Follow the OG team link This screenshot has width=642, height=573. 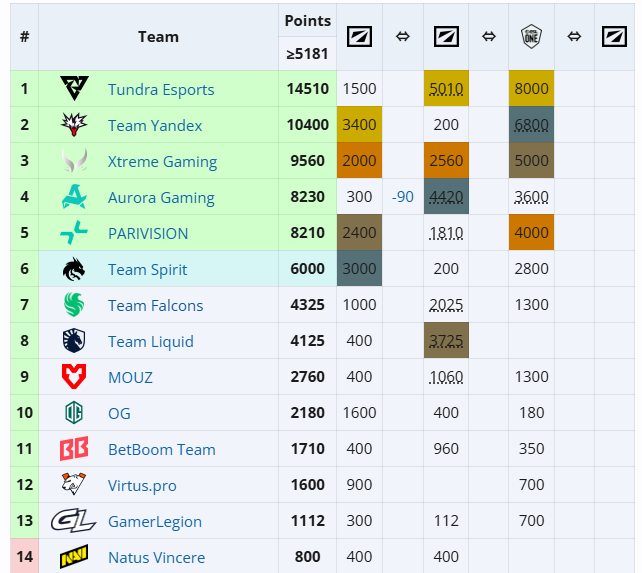click(x=119, y=414)
